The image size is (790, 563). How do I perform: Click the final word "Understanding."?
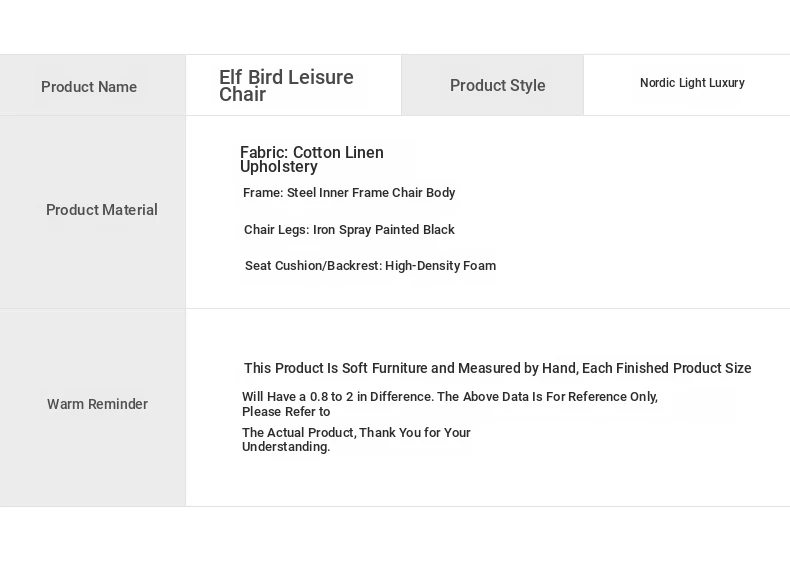click(x=286, y=447)
